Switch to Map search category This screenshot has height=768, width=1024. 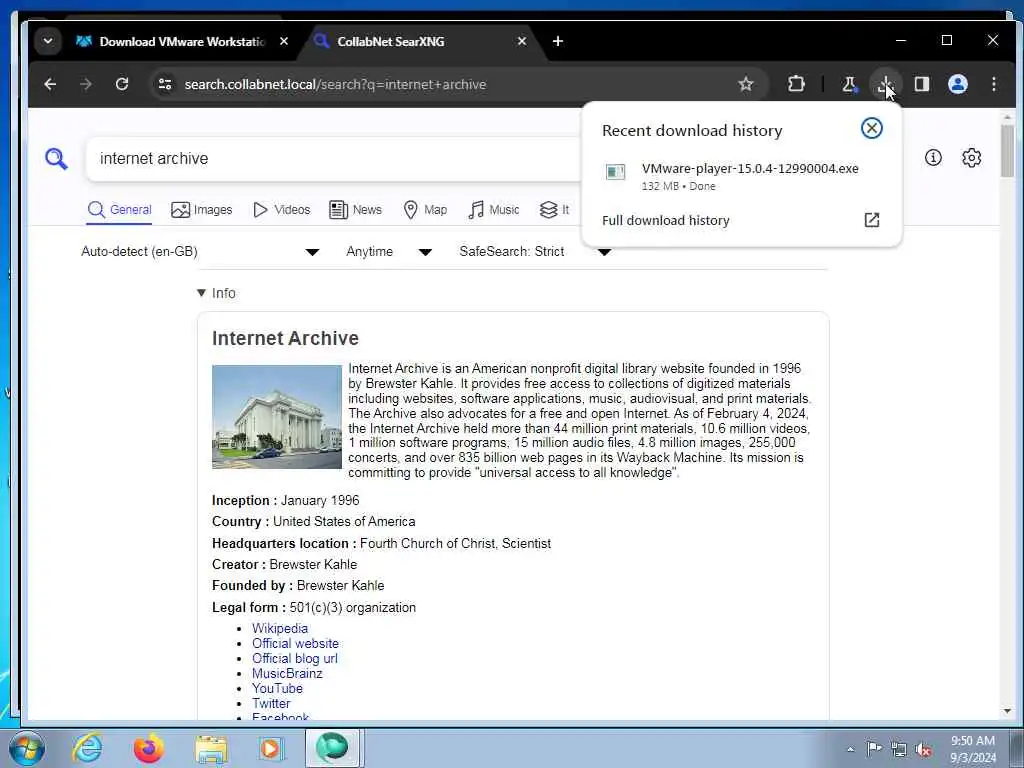click(x=425, y=210)
